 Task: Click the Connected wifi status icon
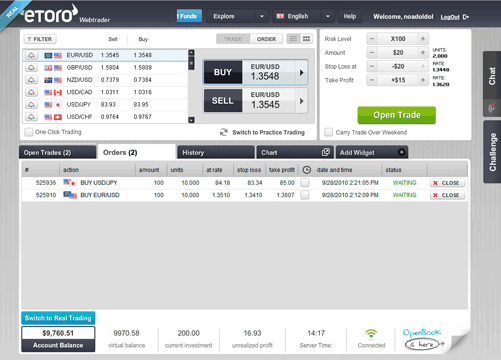[371, 333]
